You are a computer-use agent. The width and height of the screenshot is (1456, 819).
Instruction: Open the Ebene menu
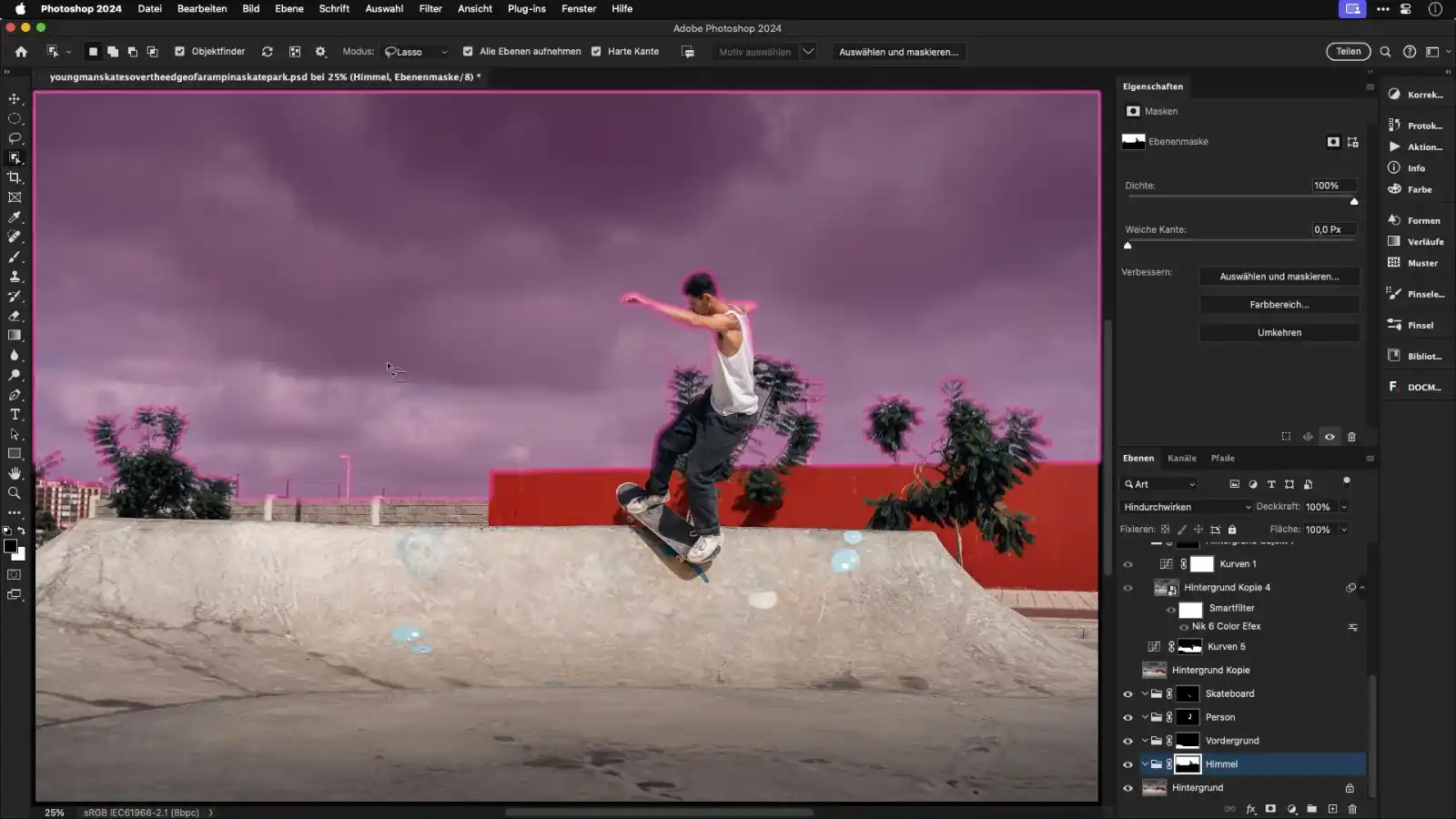(x=289, y=8)
